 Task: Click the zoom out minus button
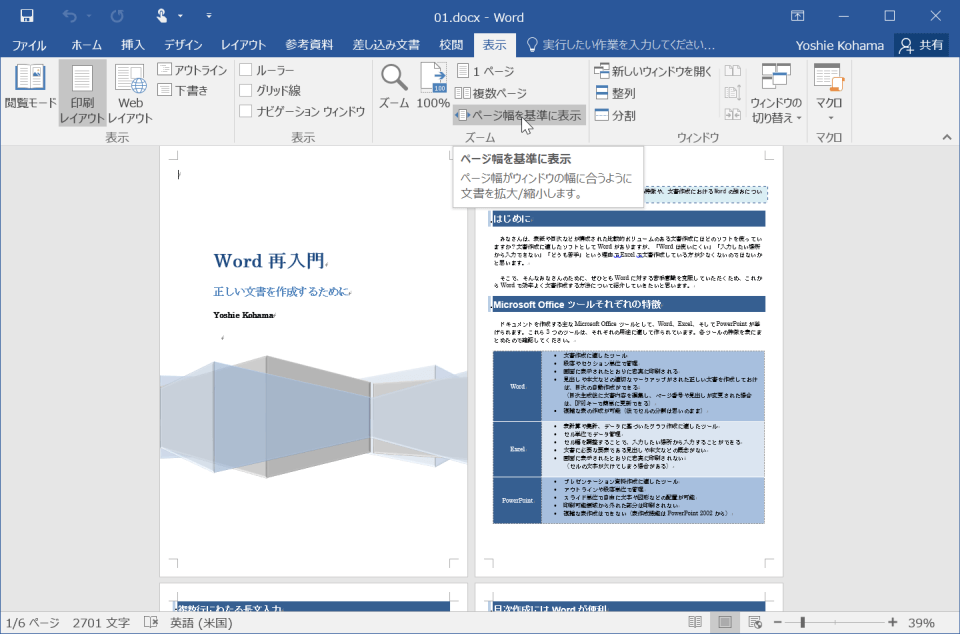coord(778,622)
